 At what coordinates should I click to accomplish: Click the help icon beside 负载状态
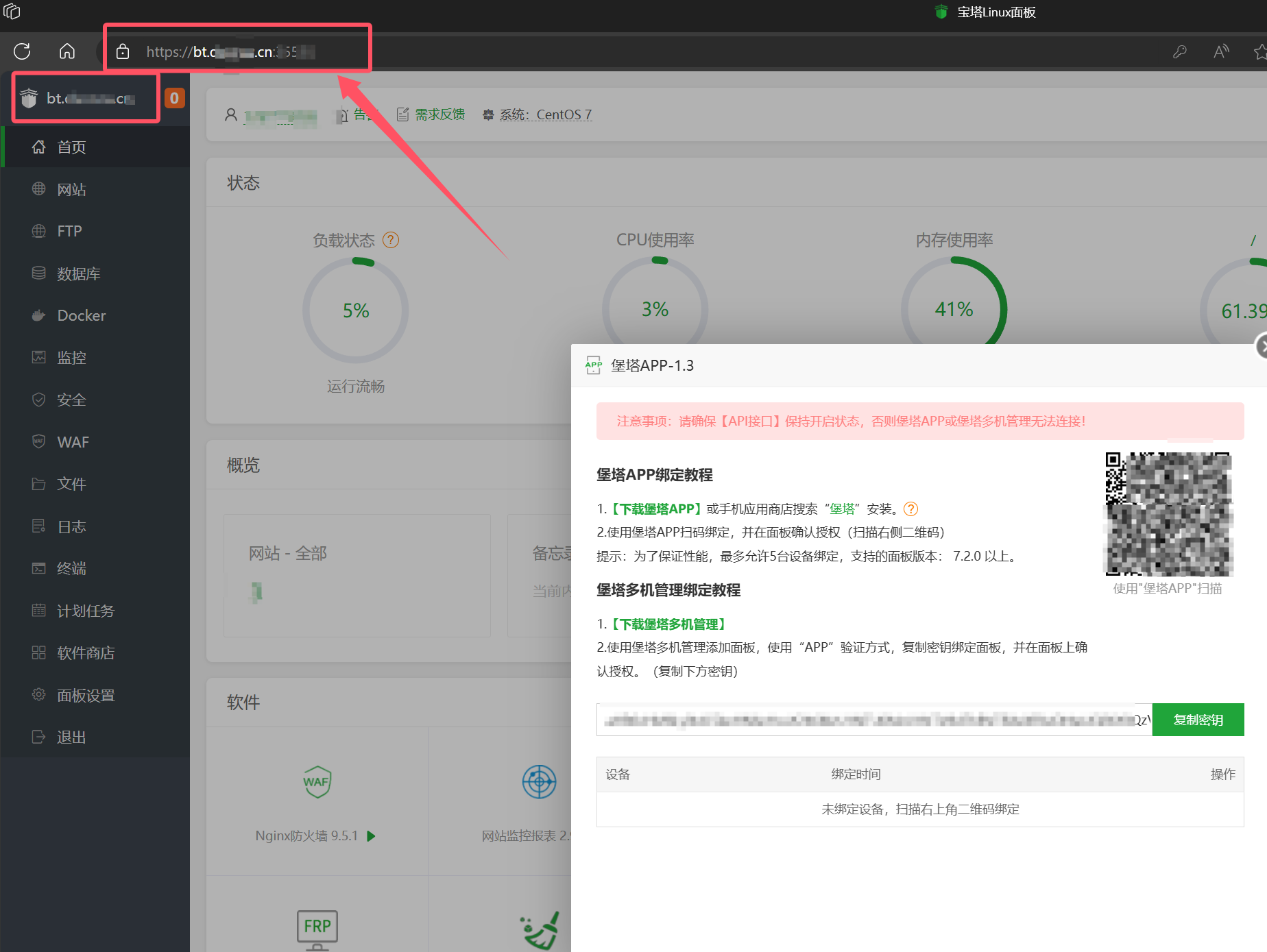pyautogui.click(x=391, y=240)
